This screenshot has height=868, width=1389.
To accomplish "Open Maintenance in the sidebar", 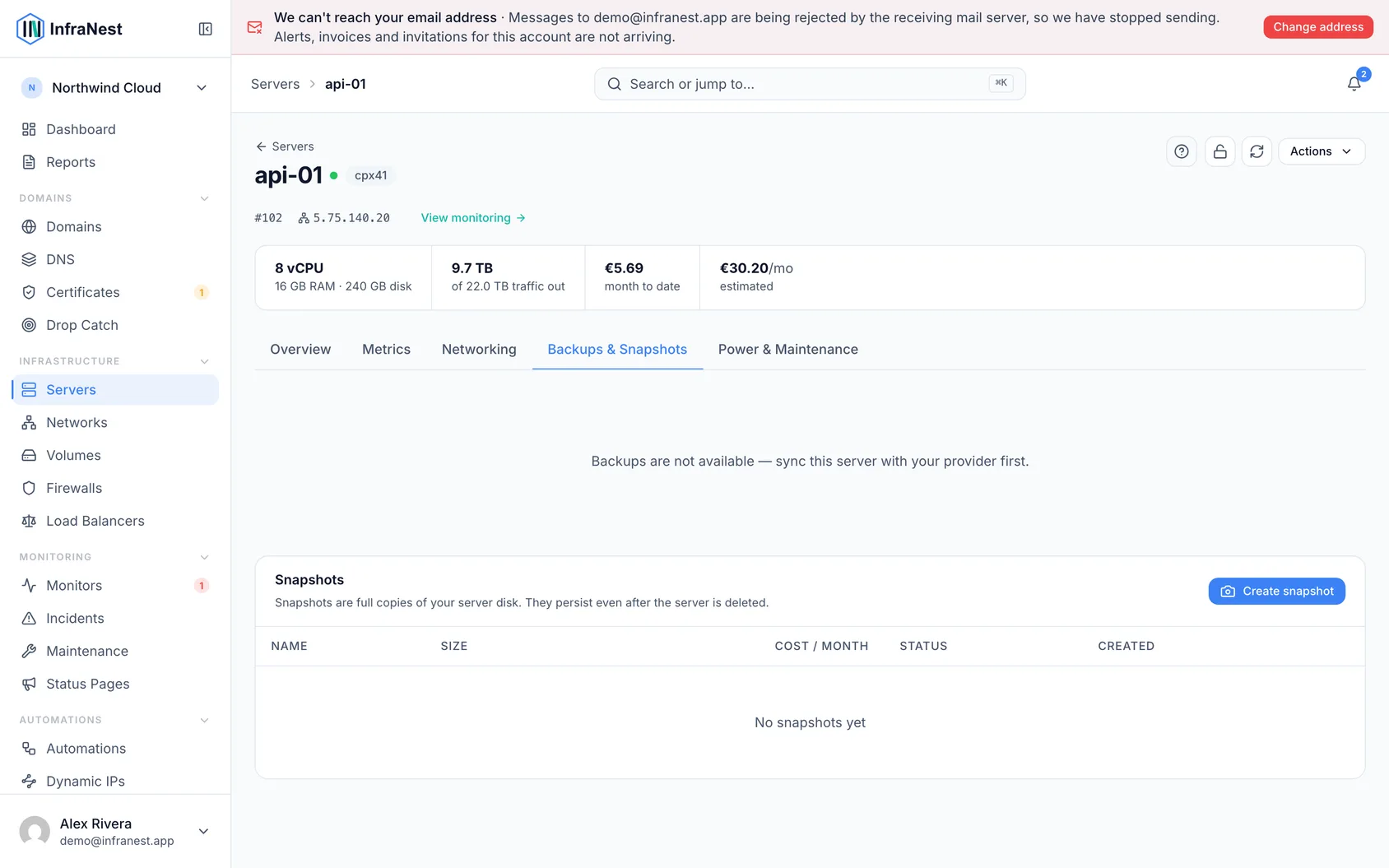I will pos(115,651).
